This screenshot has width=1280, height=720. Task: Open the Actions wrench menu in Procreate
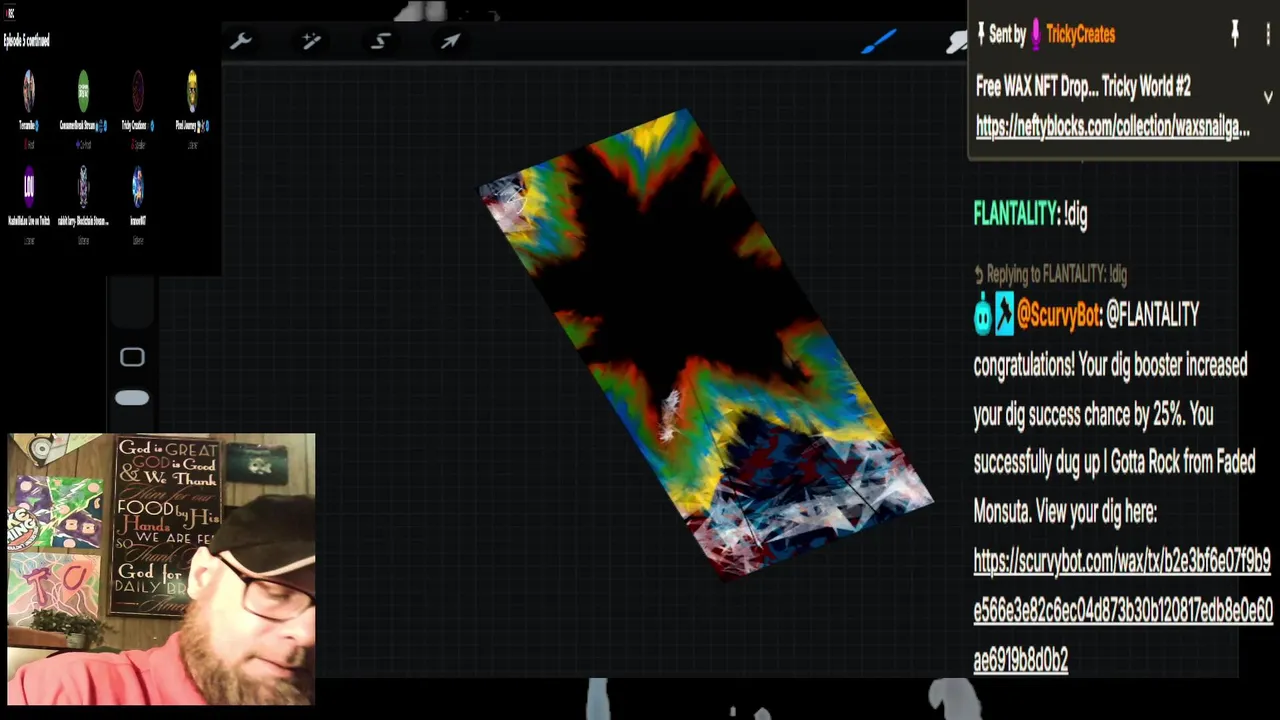coord(240,41)
